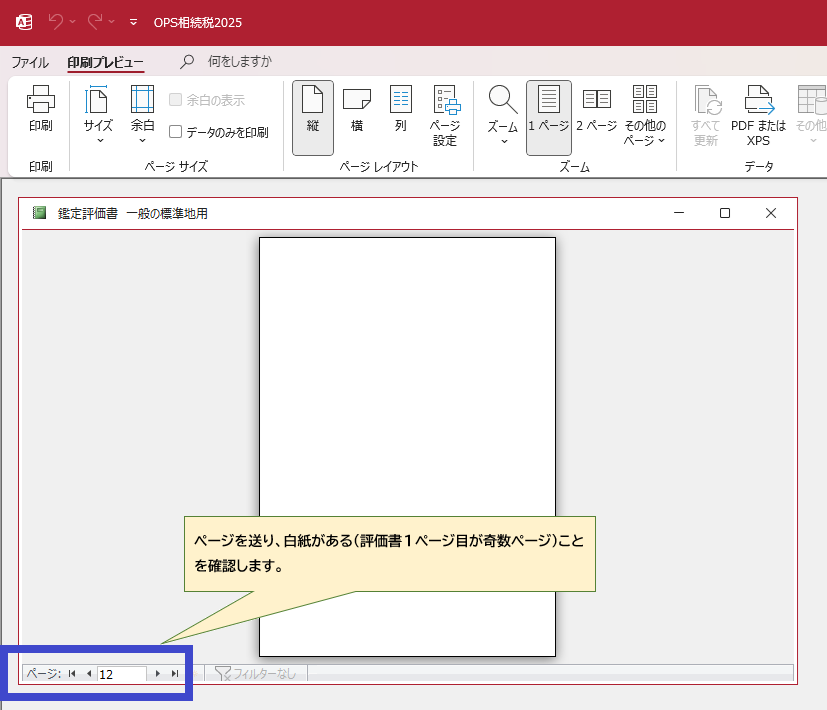The width and height of the screenshot is (827, 710).
Task: Jump to the first page
Action: coord(72,674)
